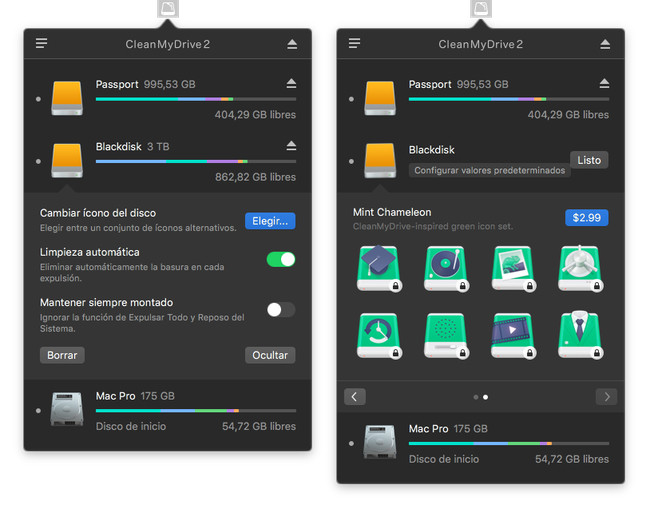Click 'Cambiar ícono del disco' label

(x=98, y=213)
